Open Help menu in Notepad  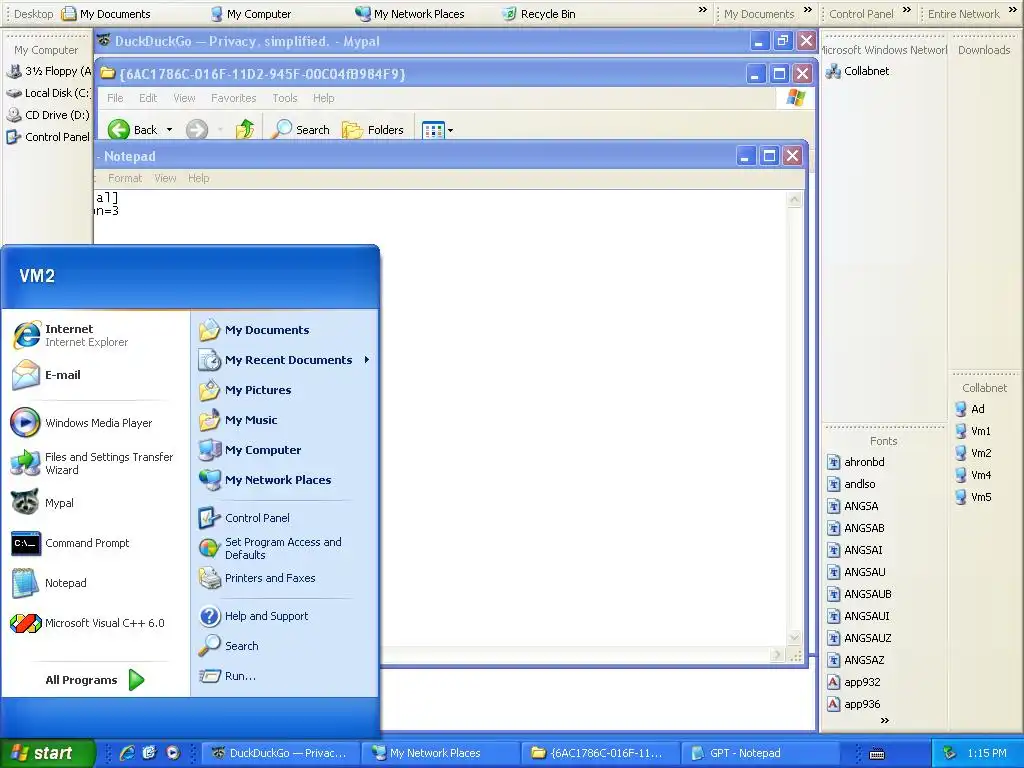click(x=199, y=178)
